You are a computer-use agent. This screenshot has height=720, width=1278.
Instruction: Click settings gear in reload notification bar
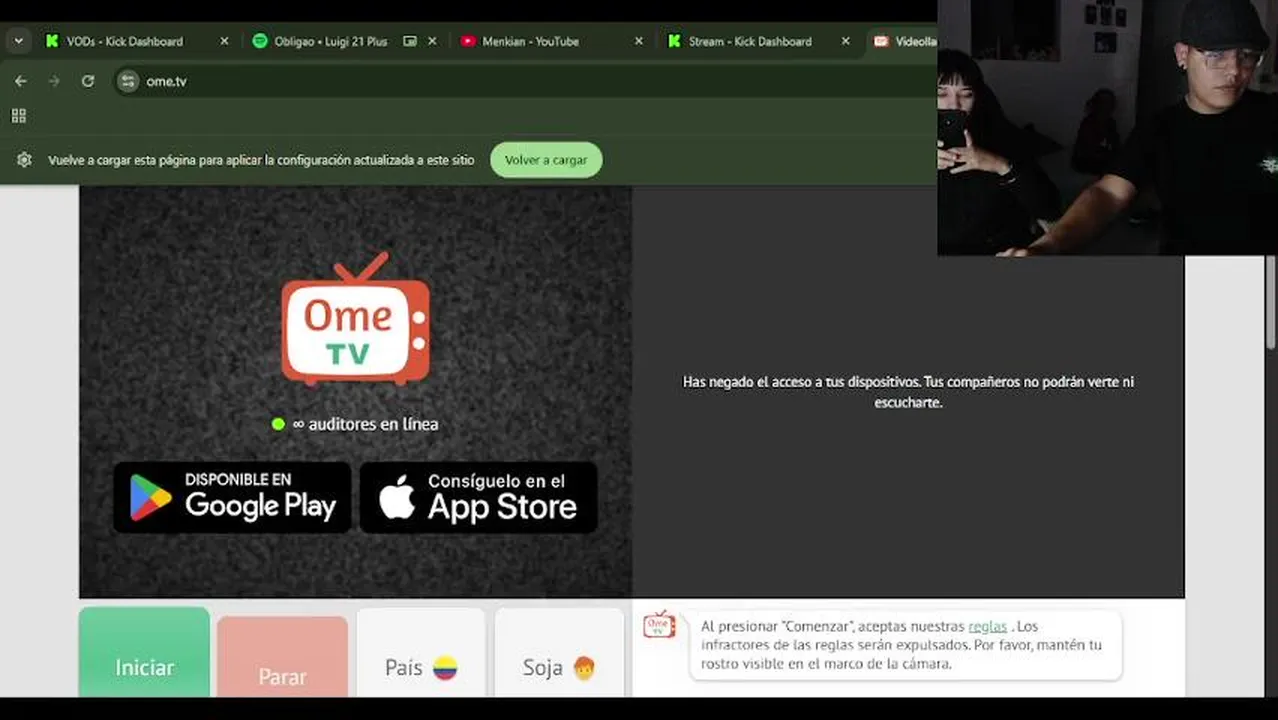tap(25, 160)
